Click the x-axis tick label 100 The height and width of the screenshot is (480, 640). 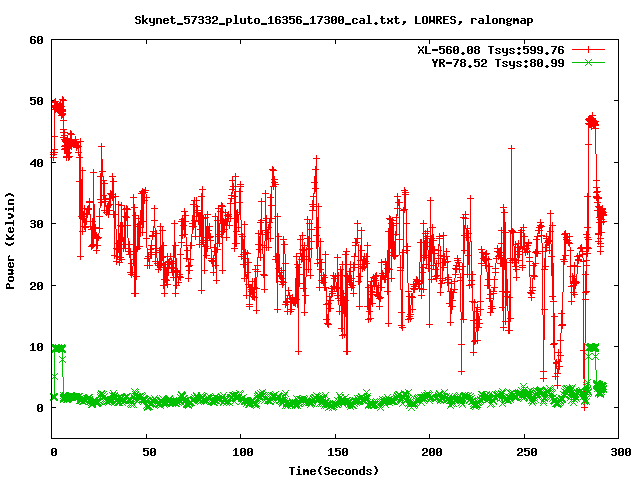pyautogui.click(x=243, y=452)
